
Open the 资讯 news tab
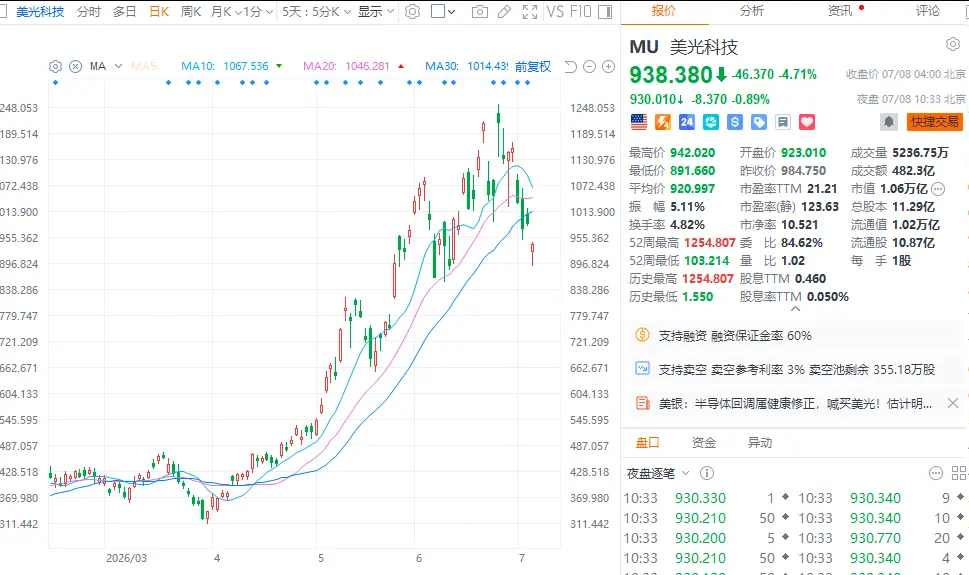pos(840,11)
